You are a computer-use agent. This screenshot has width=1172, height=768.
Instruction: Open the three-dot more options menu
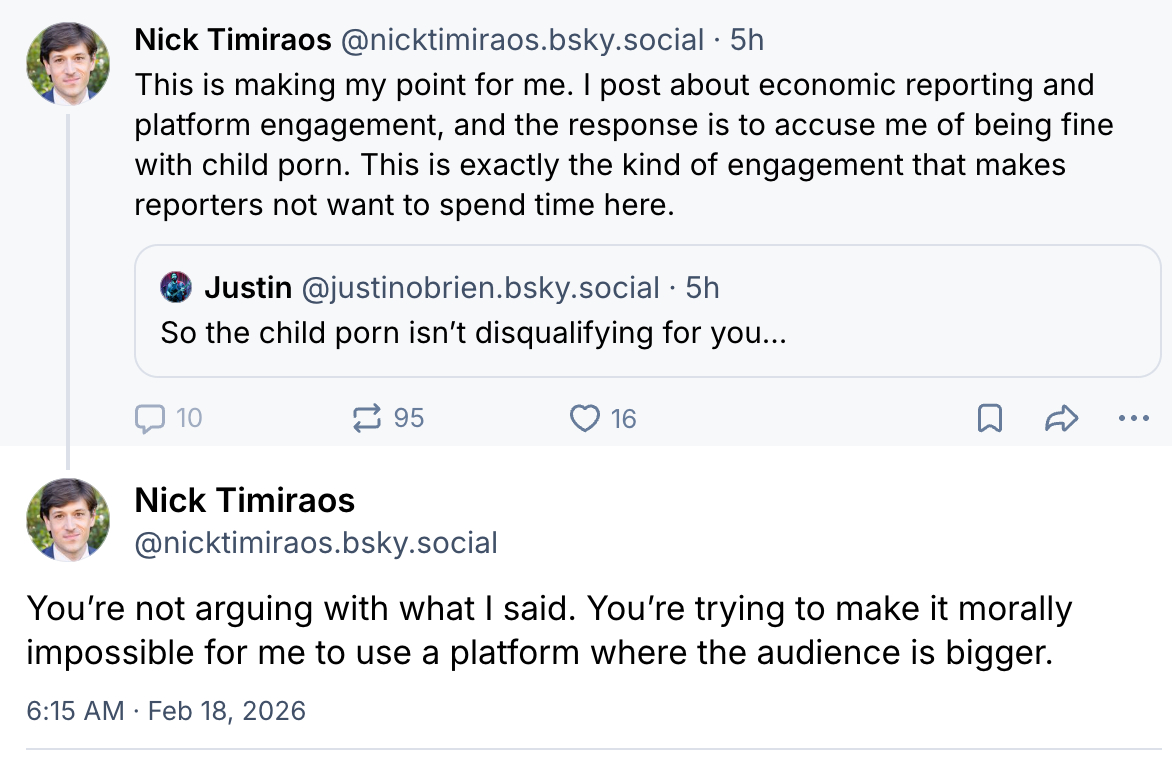point(1133,418)
